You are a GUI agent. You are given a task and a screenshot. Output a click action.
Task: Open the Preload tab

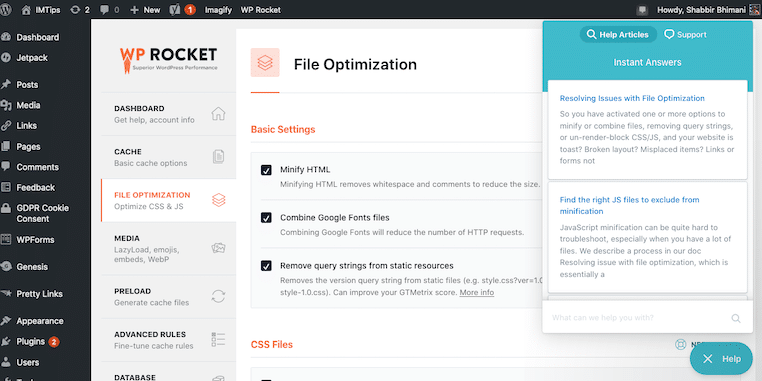pos(169,296)
